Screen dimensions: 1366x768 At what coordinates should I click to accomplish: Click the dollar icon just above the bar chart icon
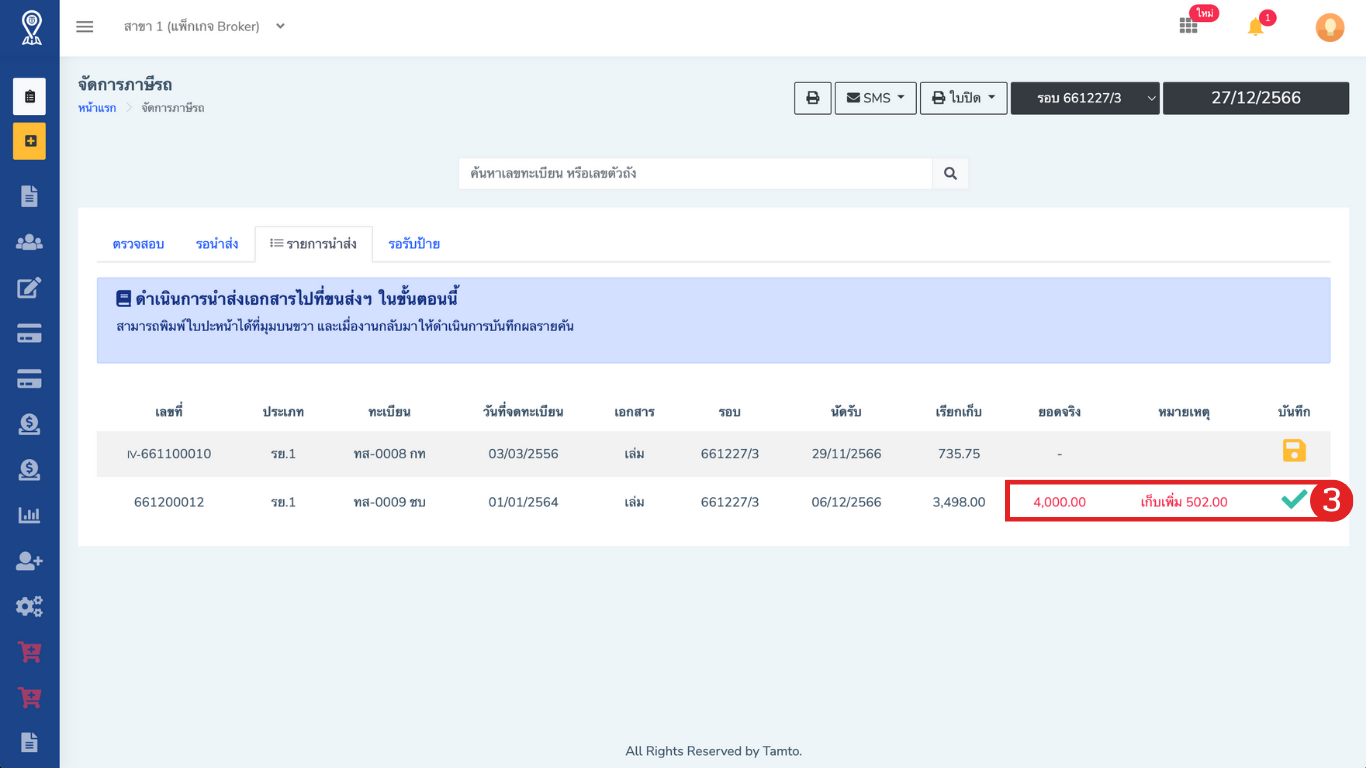point(30,469)
